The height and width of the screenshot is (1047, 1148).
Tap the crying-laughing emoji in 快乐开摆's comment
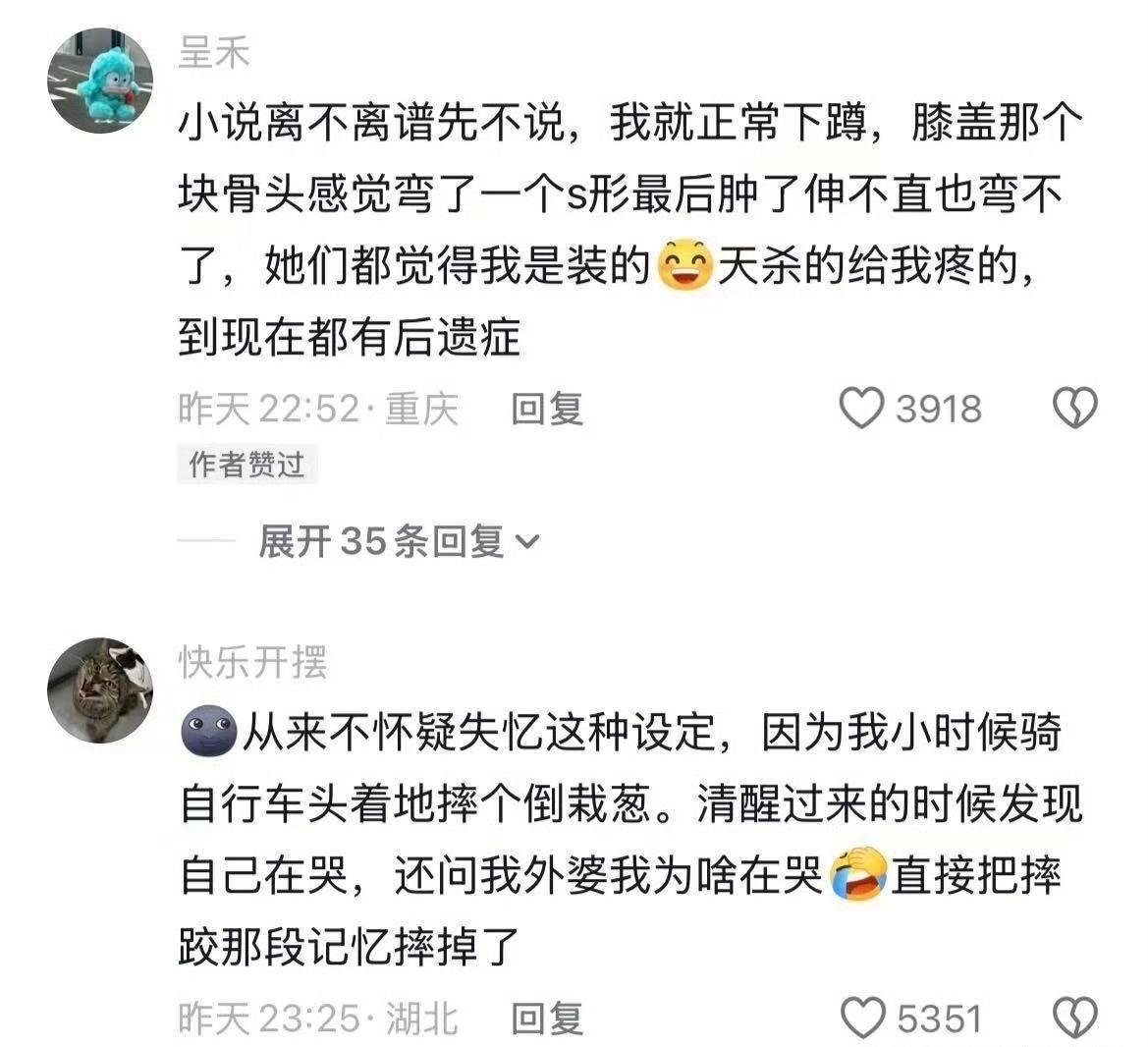(859, 874)
